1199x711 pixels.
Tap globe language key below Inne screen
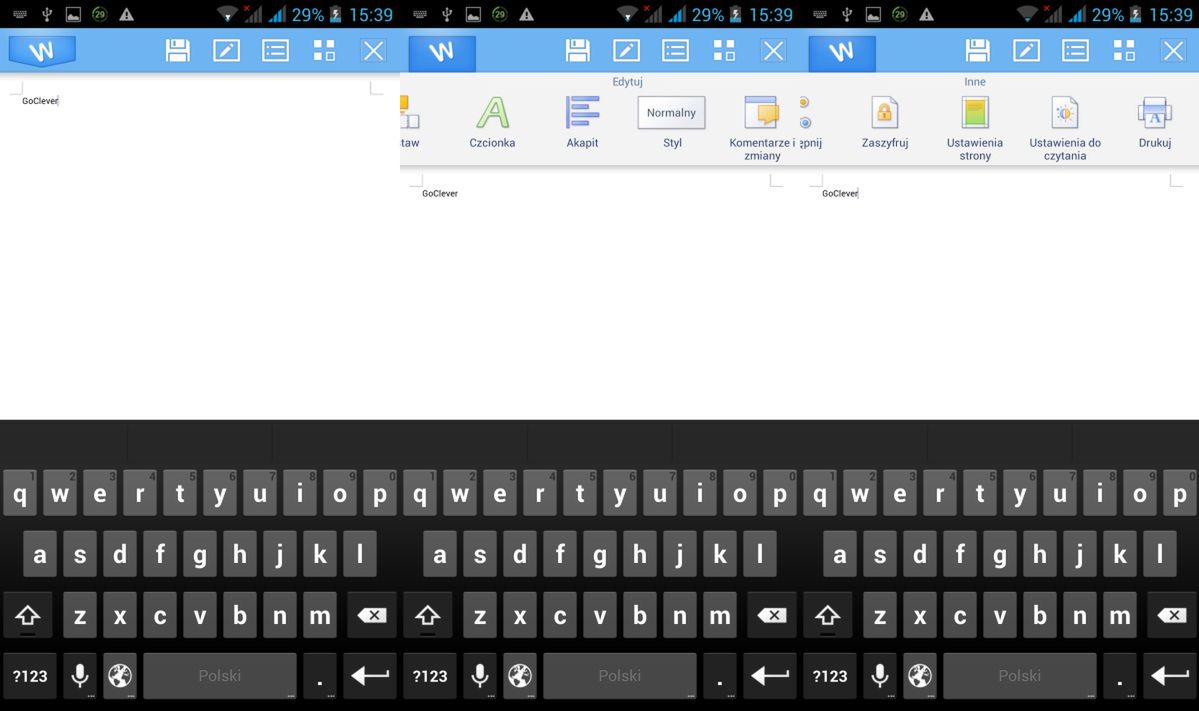pos(920,676)
